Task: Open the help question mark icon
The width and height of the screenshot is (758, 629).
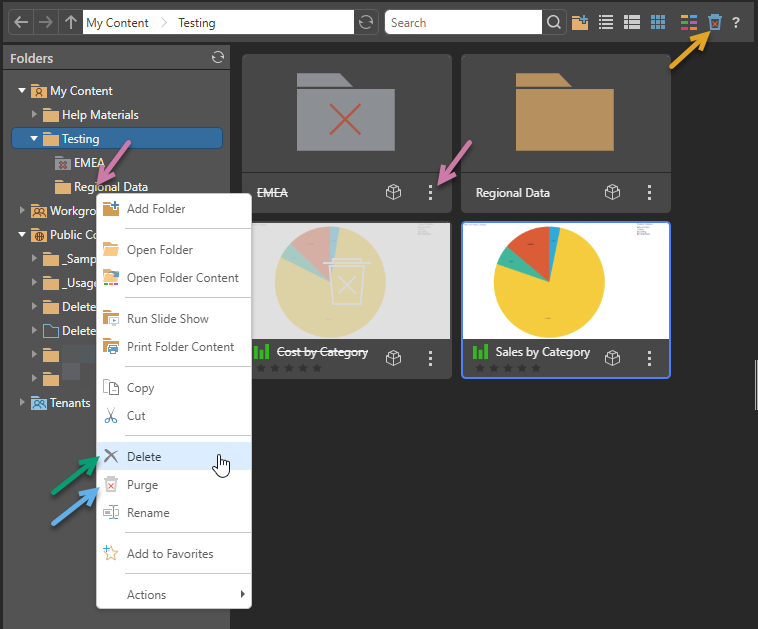Action: pos(736,22)
